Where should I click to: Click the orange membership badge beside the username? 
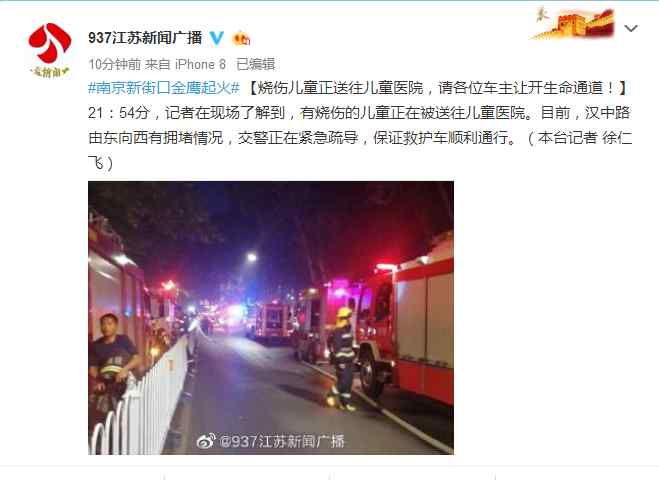[x=241, y=39]
